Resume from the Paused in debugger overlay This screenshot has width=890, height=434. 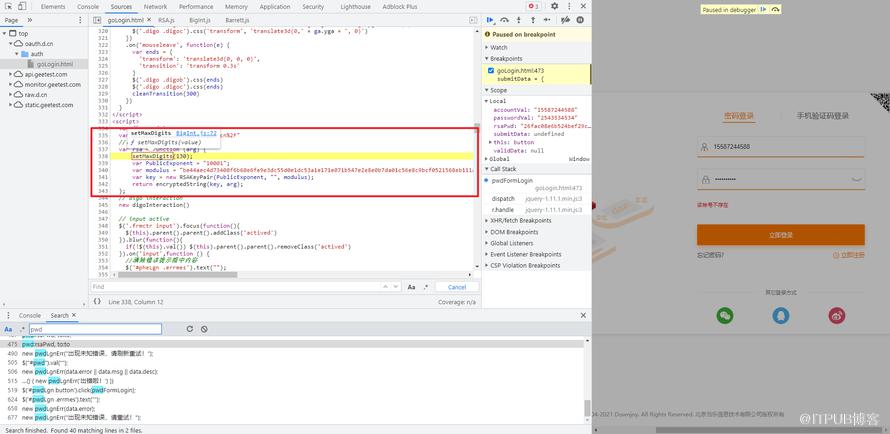763,10
